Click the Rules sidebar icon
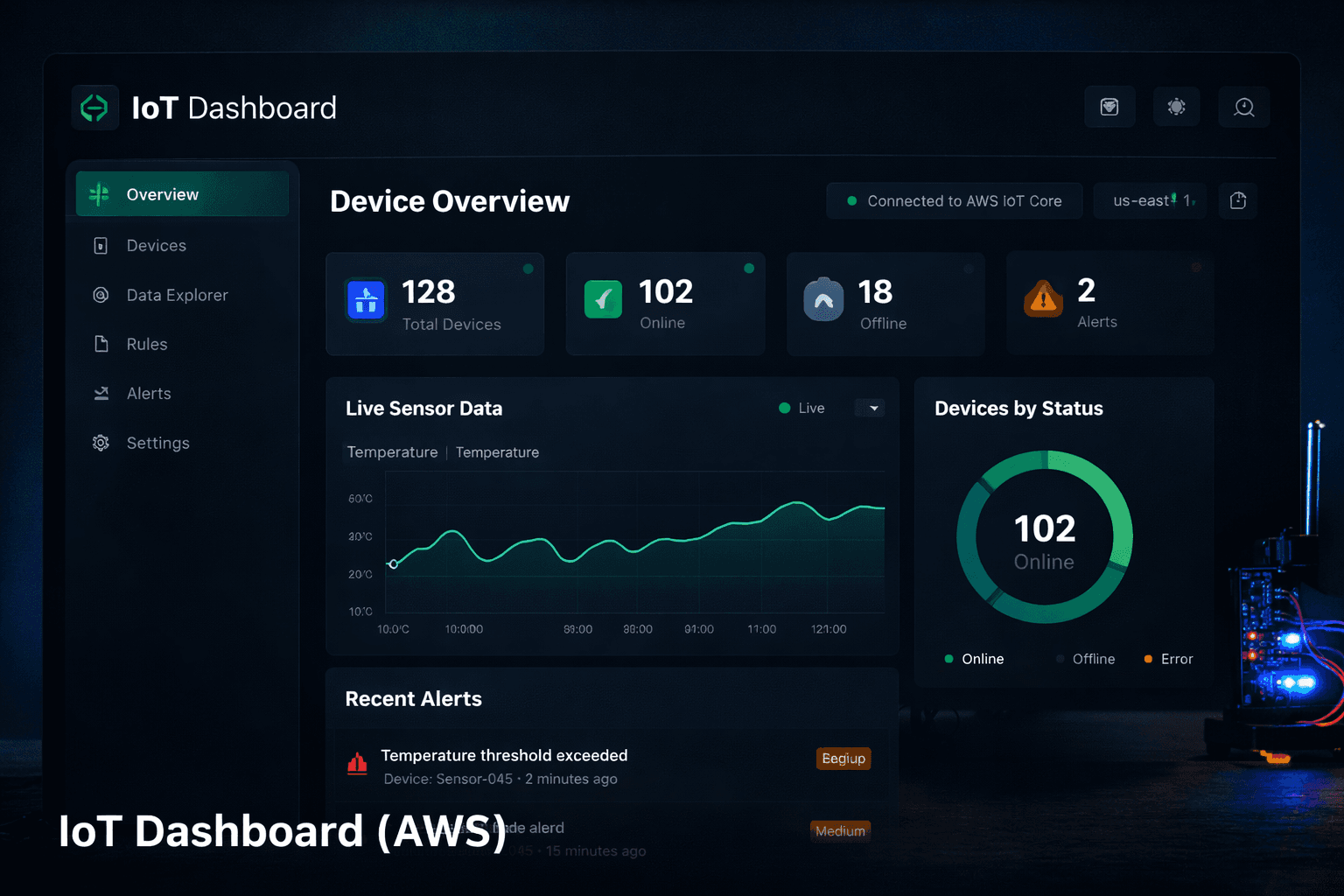Screen dimensions: 1344x896 click(101, 344)
